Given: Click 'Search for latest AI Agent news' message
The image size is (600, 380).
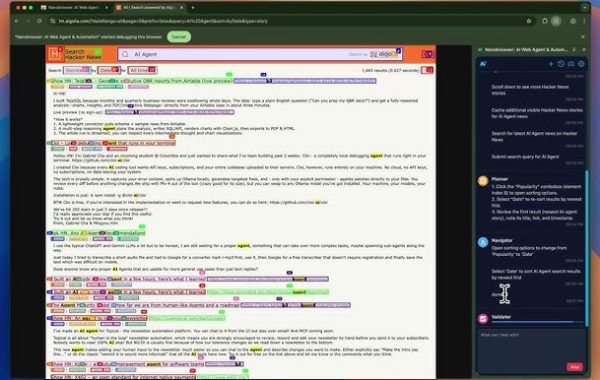Looking at the screenshot, I should (534, 136).
